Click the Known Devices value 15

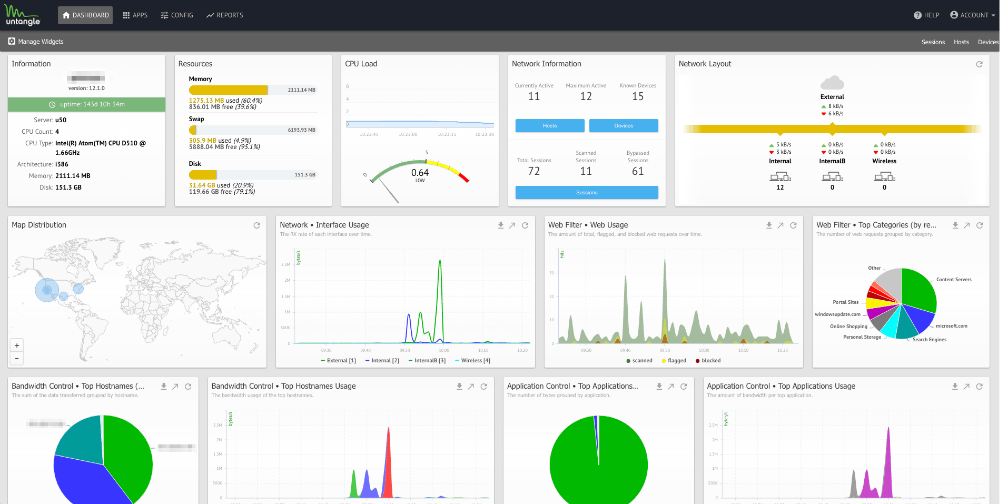coord(638,96)
